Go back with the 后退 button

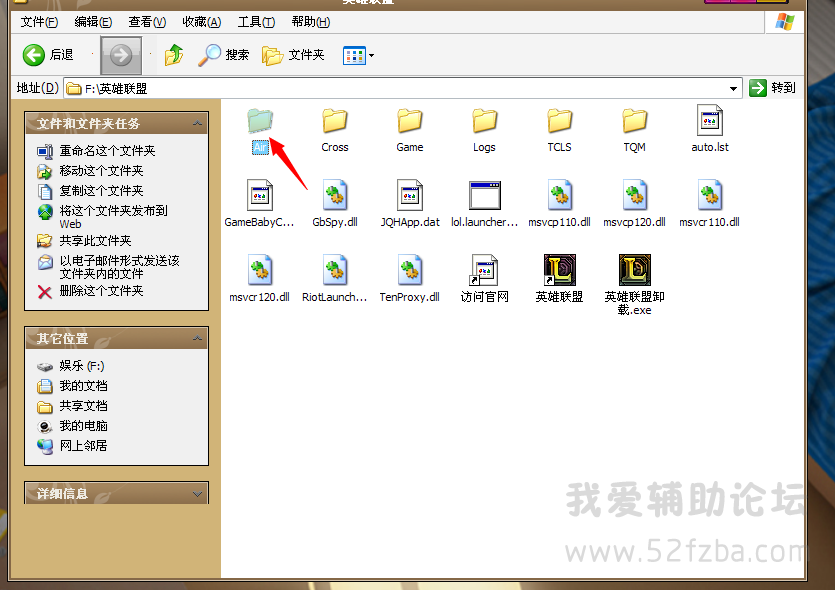coord(48,55)
